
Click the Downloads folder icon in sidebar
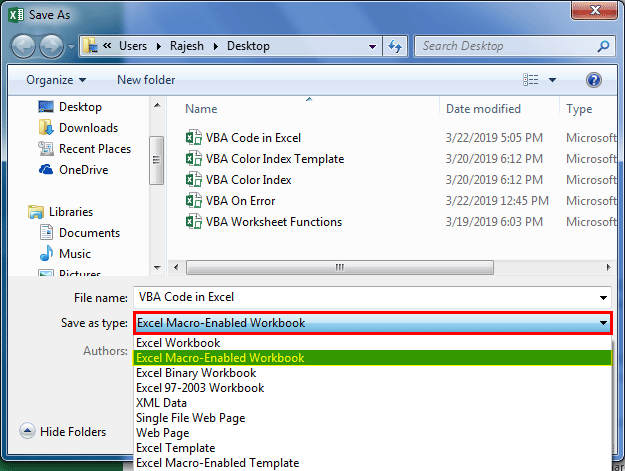tap(46, 128)
